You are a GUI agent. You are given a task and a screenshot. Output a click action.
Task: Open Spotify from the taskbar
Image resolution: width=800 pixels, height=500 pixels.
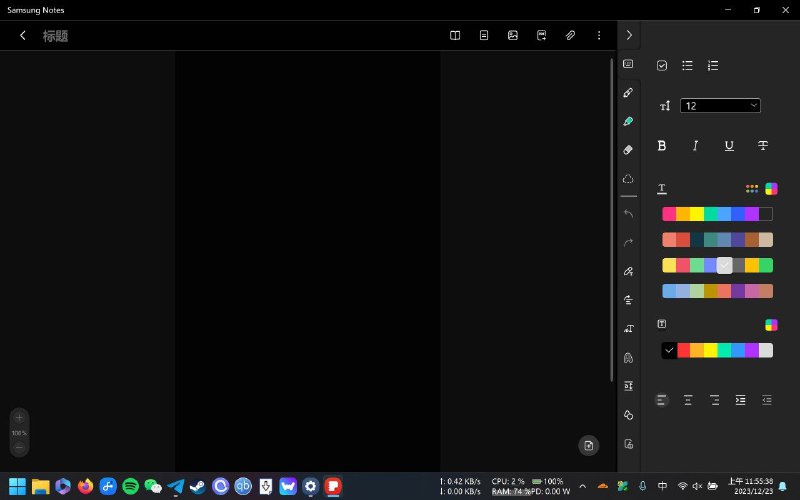point(130,486)
